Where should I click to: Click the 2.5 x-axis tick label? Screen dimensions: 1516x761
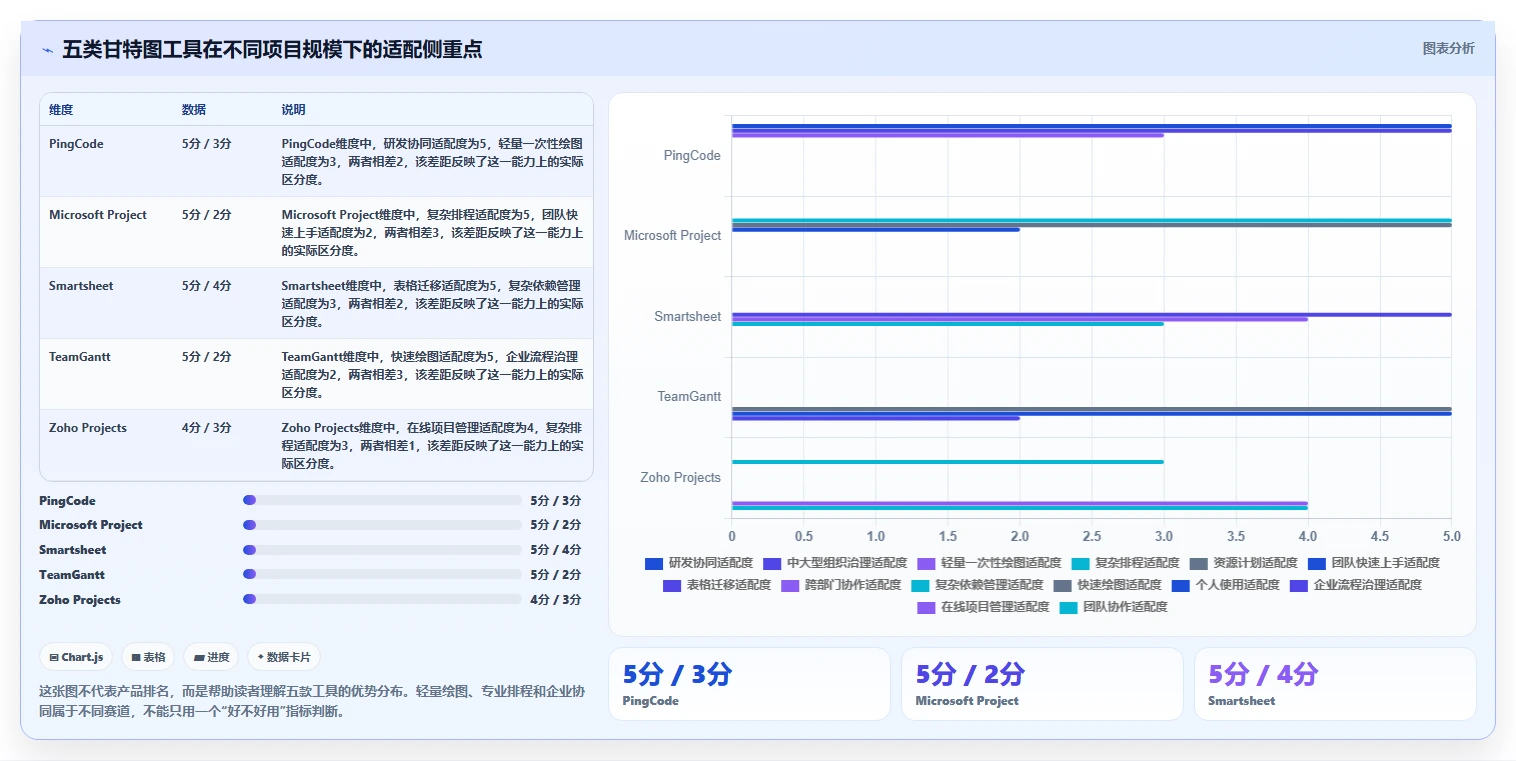(x=1092, y=537)
